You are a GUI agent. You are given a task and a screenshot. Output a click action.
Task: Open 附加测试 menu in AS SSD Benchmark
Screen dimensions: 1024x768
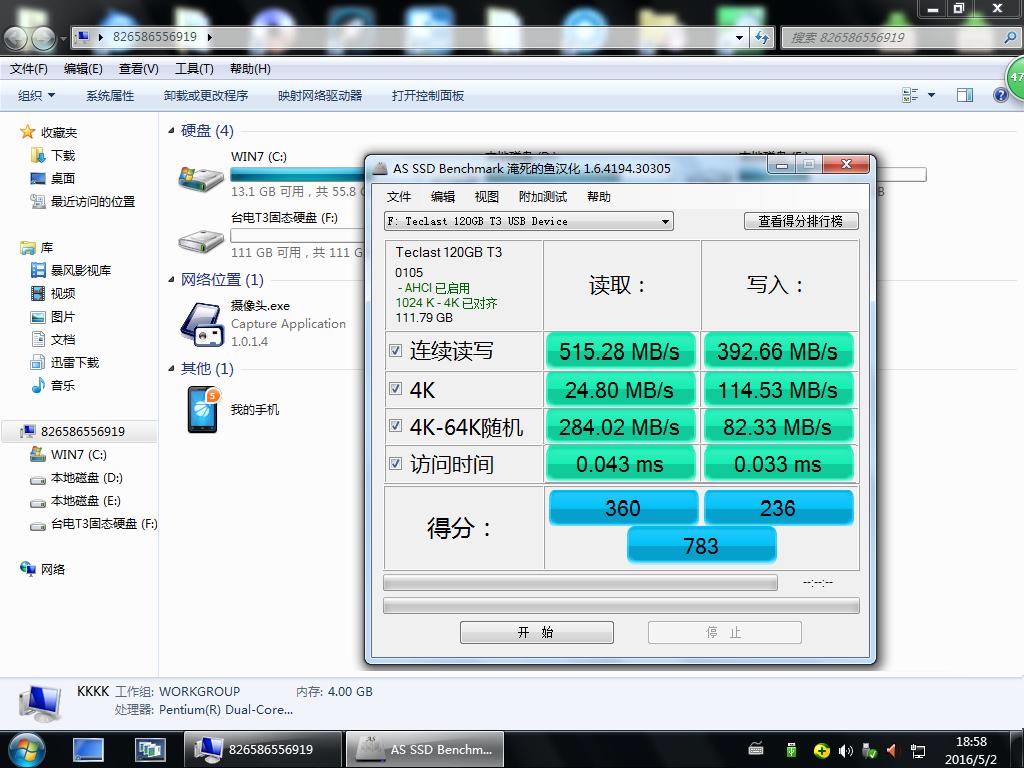click(543, 197)
